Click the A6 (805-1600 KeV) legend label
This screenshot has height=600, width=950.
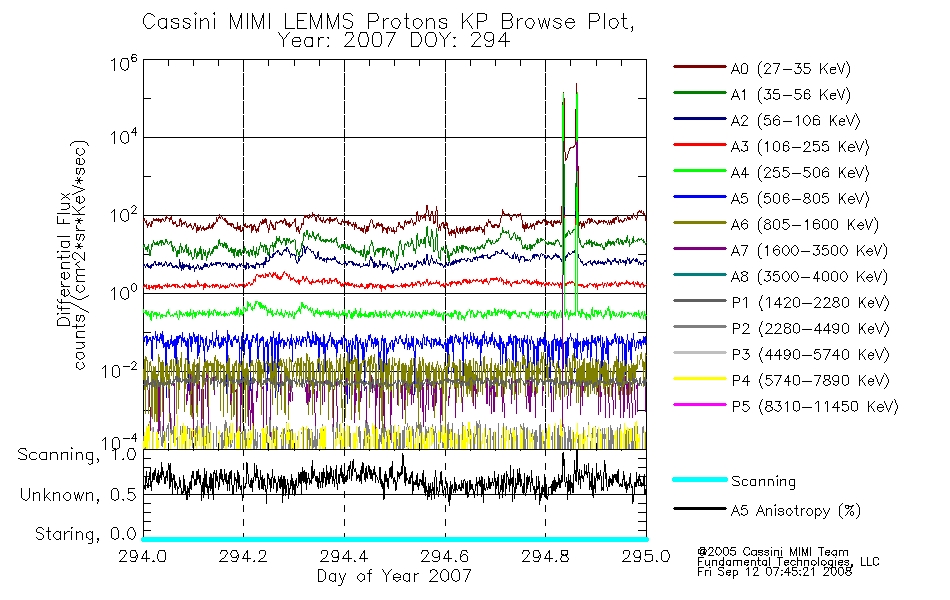[x=805, y=225]
